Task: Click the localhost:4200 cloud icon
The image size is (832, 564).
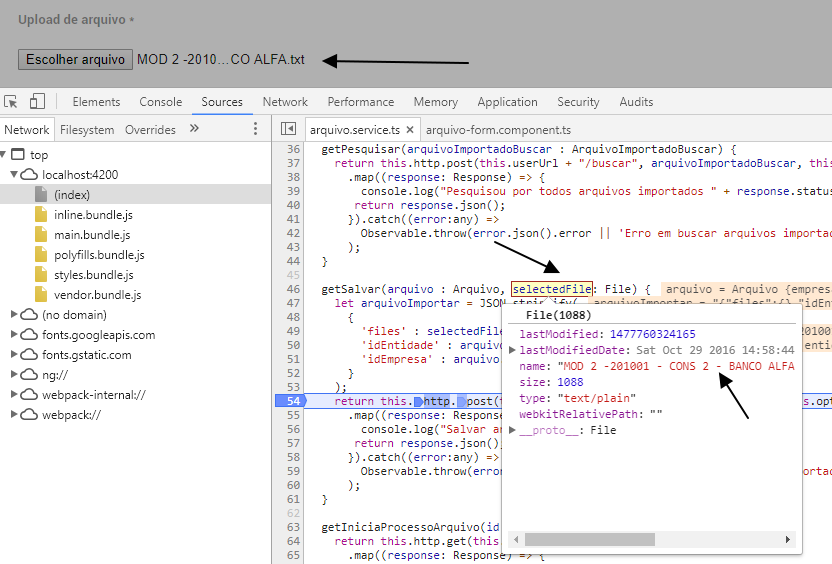Action: 29,174
